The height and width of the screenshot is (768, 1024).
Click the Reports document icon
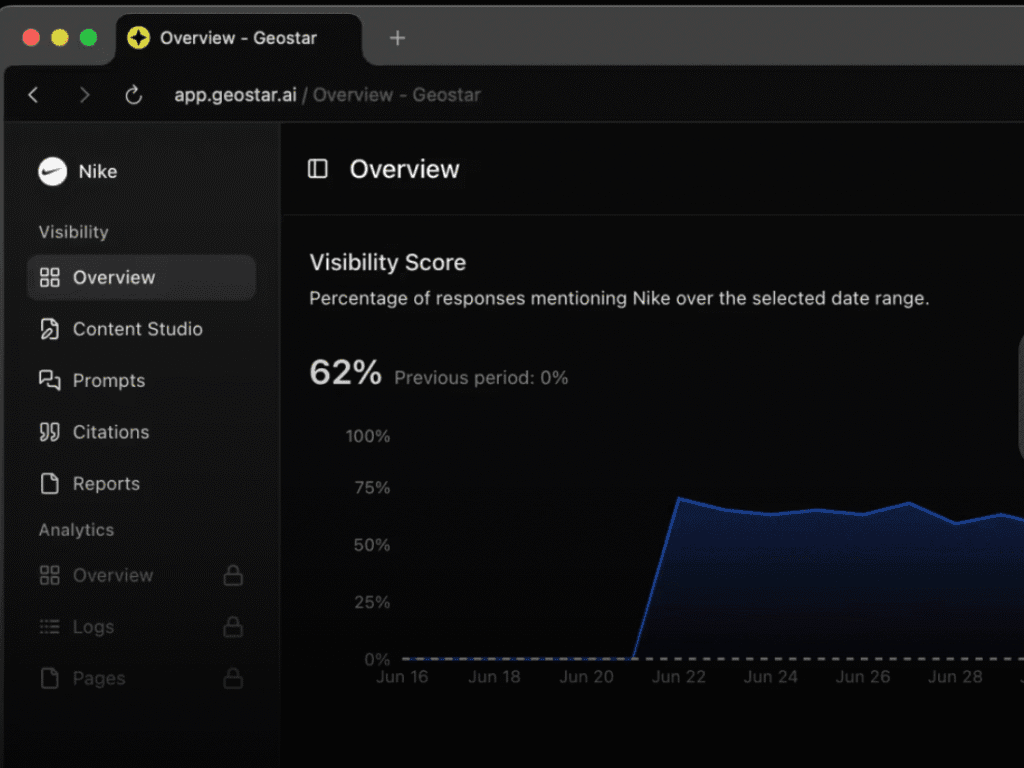[x=49, y=484]
